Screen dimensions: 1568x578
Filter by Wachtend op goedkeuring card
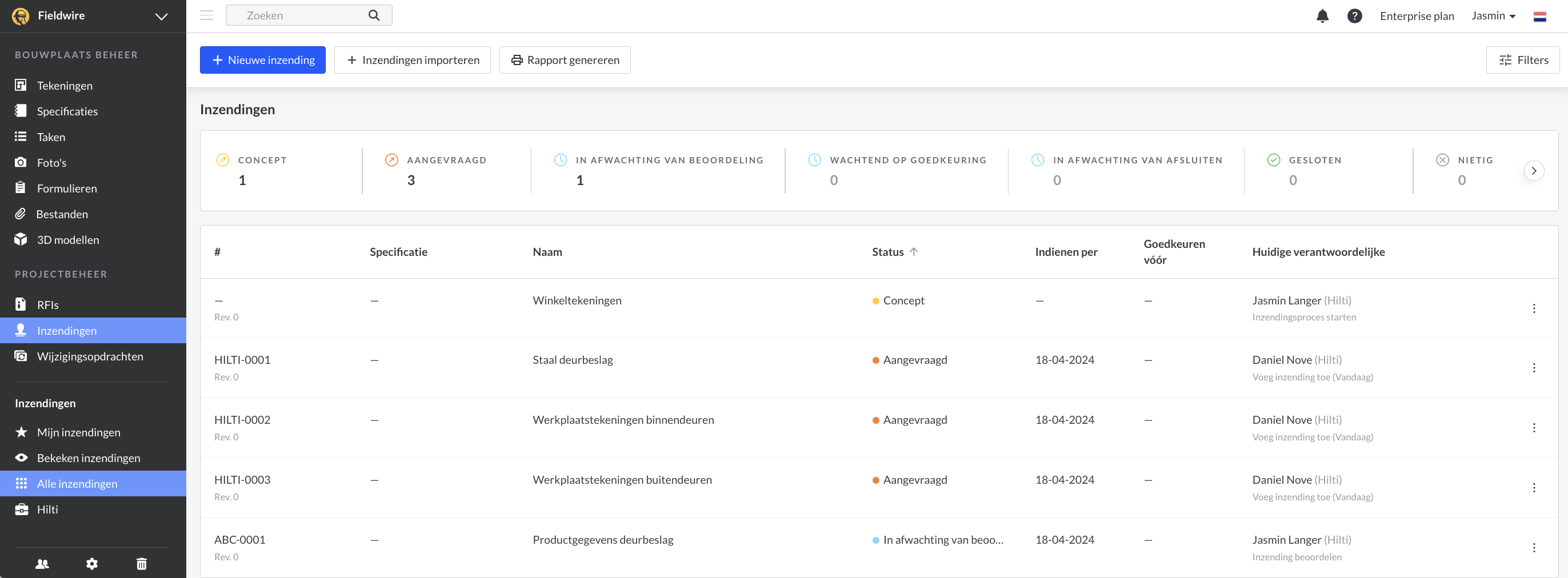[897, 170]
